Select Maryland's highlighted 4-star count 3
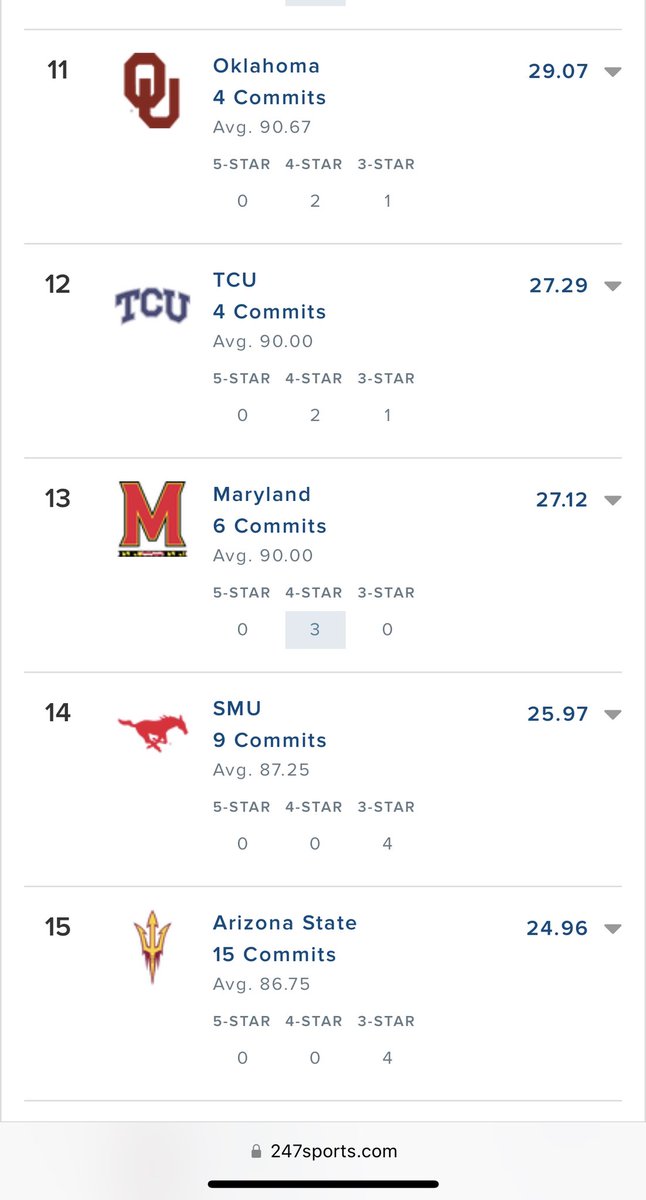 (315, 630)
